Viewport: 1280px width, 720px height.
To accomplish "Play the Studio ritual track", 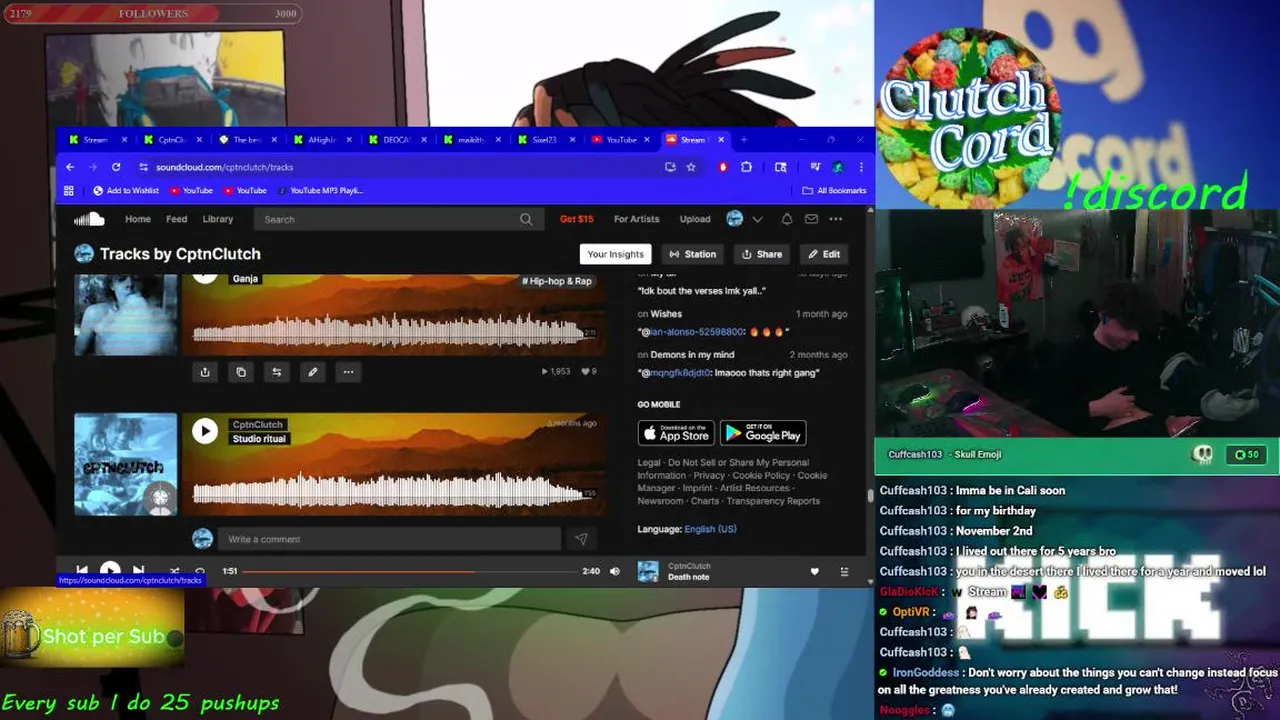I will (205, 431).
